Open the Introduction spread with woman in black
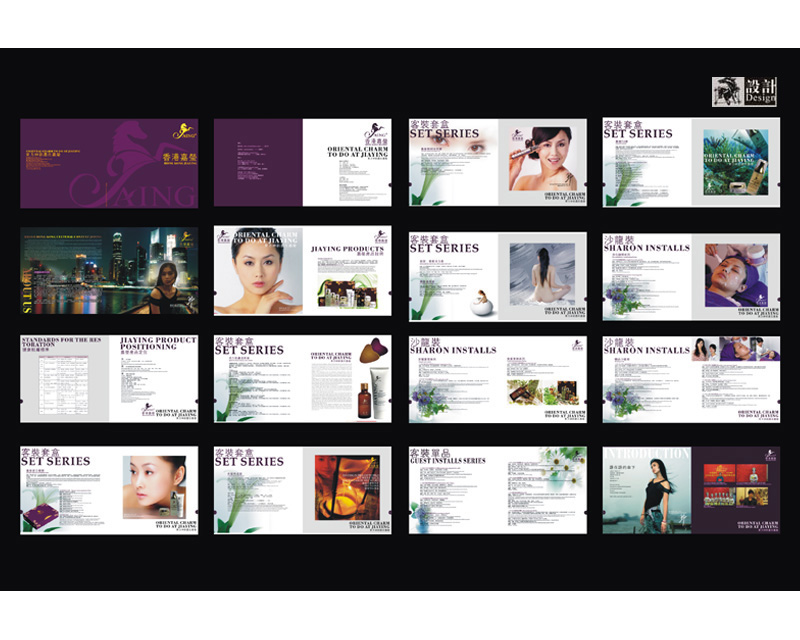 point(691,490)
